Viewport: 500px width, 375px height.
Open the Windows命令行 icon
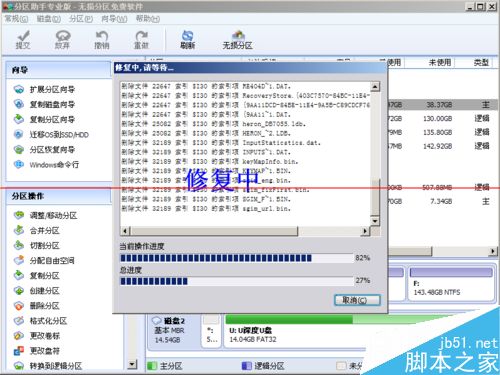coord(19,164)
